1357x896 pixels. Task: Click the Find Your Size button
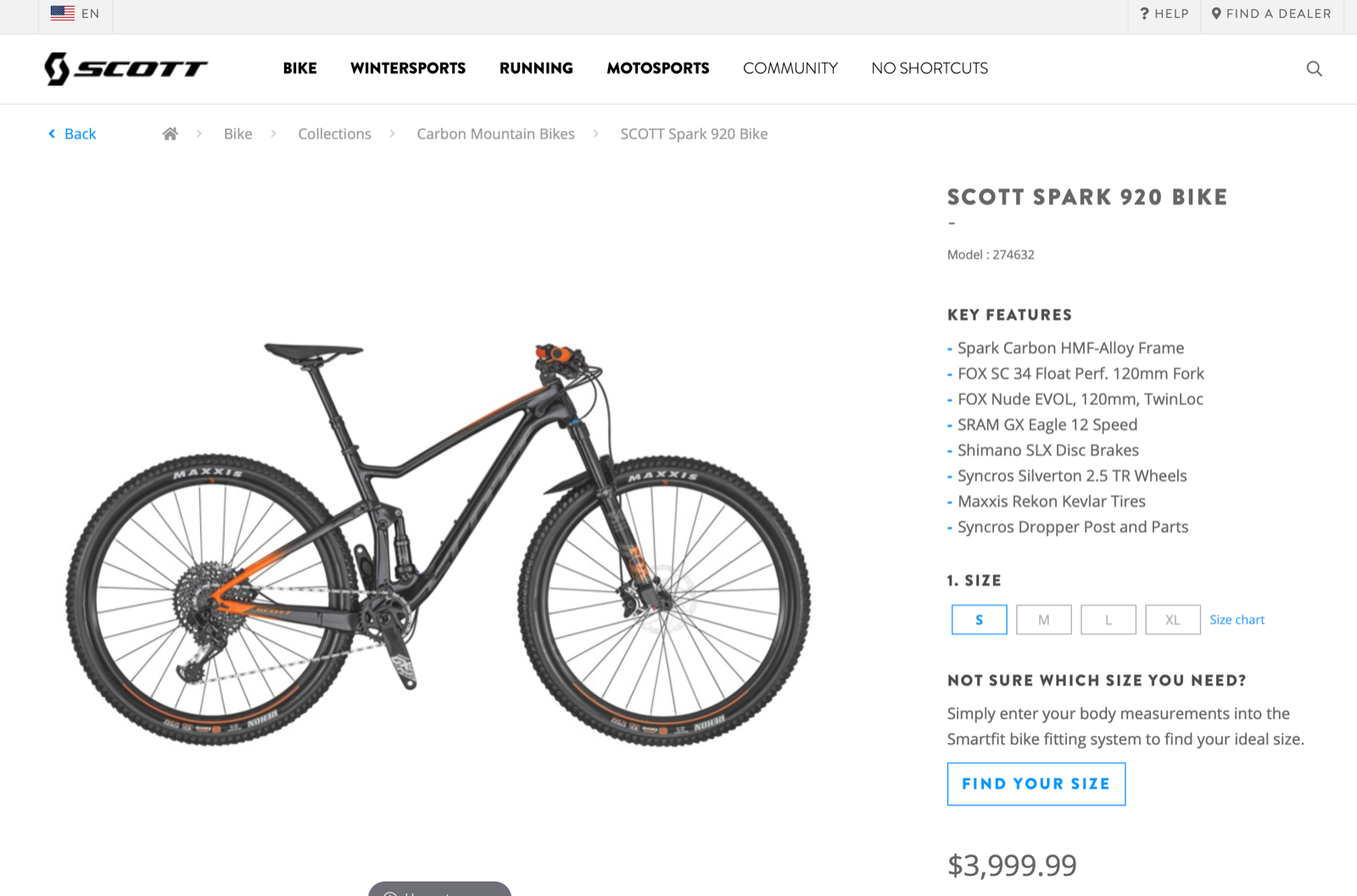point(1036,784)
